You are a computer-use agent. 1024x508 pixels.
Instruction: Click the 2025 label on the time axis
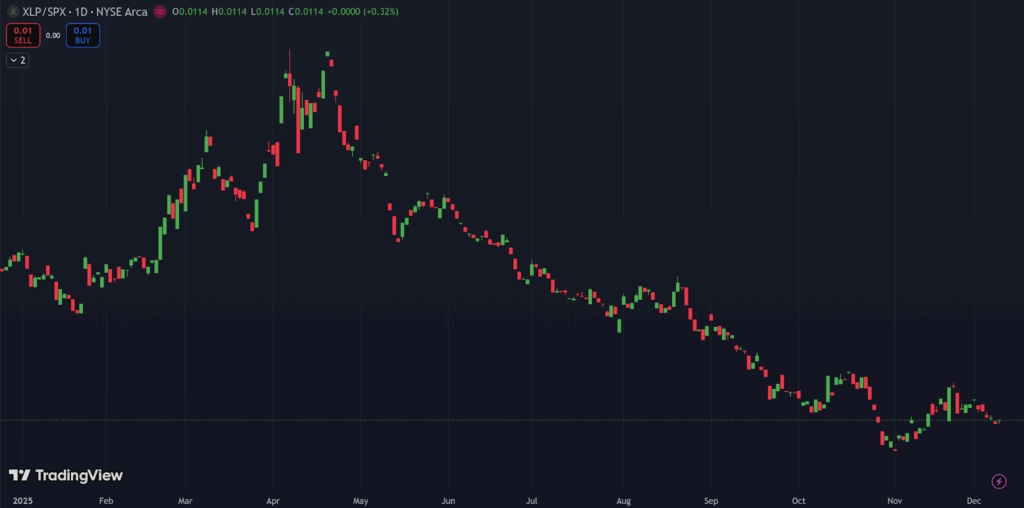pos(21,499)
